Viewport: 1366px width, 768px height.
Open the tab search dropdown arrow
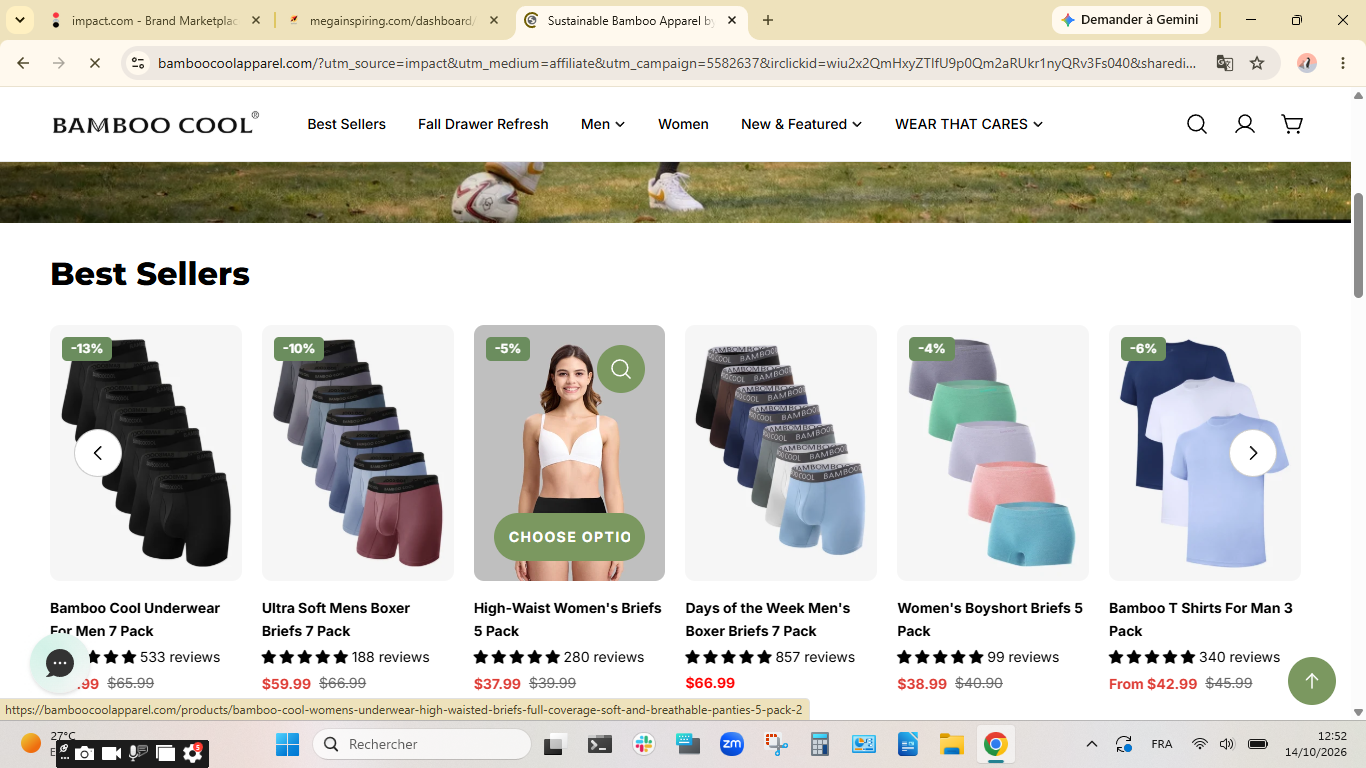click(x=19, y=20)
